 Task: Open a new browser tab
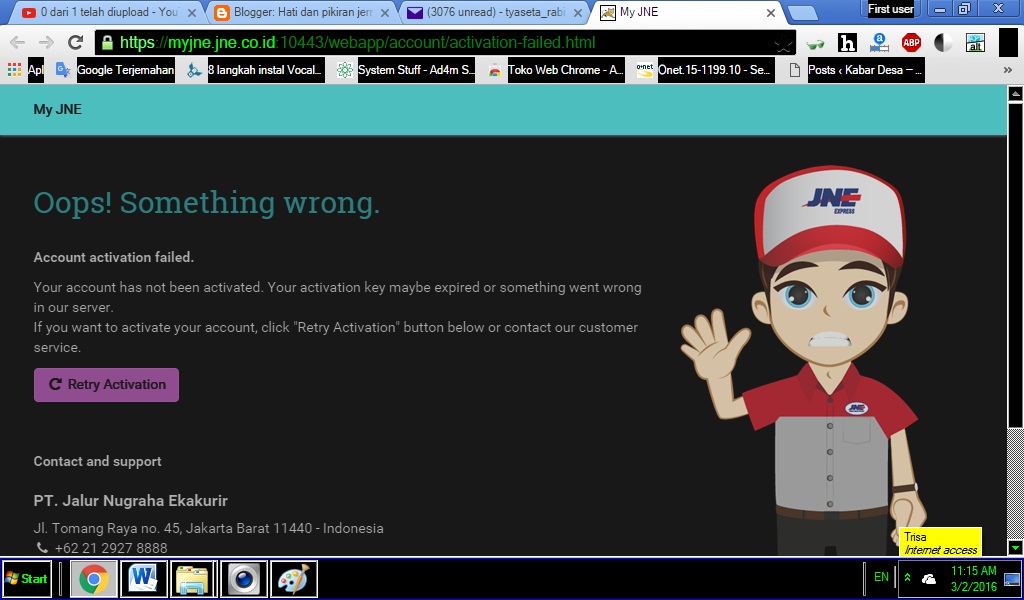pos(802,13)
